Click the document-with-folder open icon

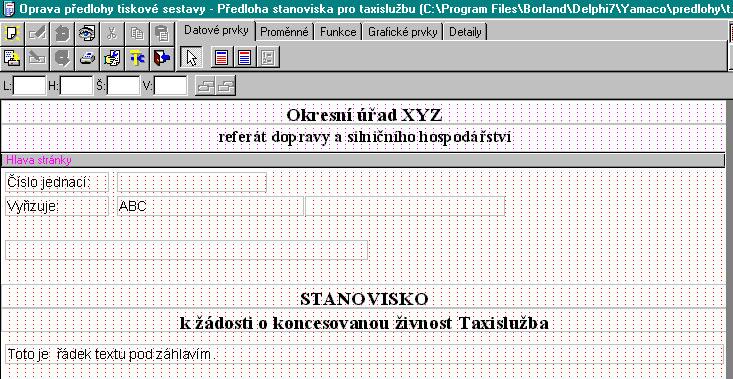[x=13, y=58]
